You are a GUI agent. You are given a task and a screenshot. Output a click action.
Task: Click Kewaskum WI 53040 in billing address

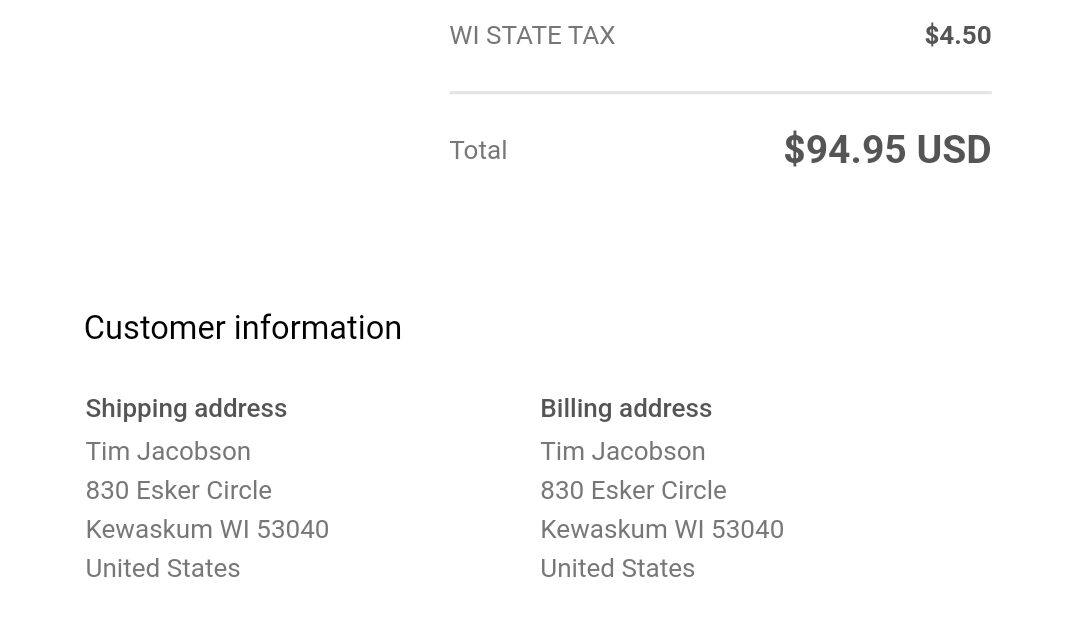pos(662,529)
